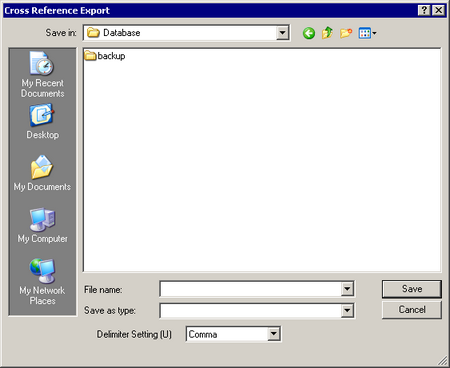Go up one folder level

pos(327,33)
